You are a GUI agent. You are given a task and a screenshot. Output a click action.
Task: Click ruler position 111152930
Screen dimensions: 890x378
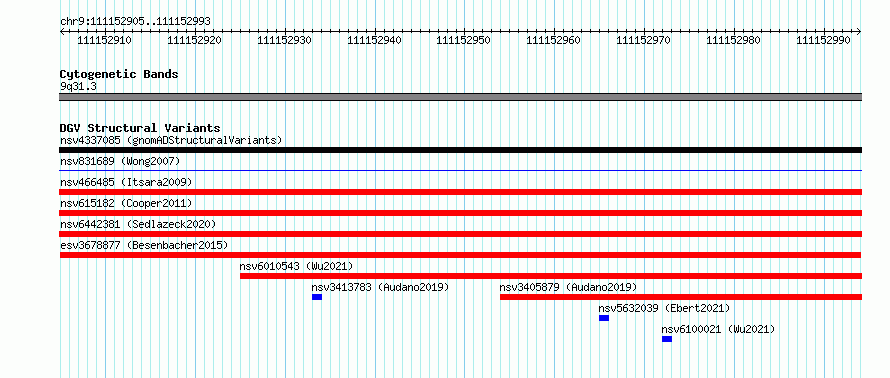284,40
